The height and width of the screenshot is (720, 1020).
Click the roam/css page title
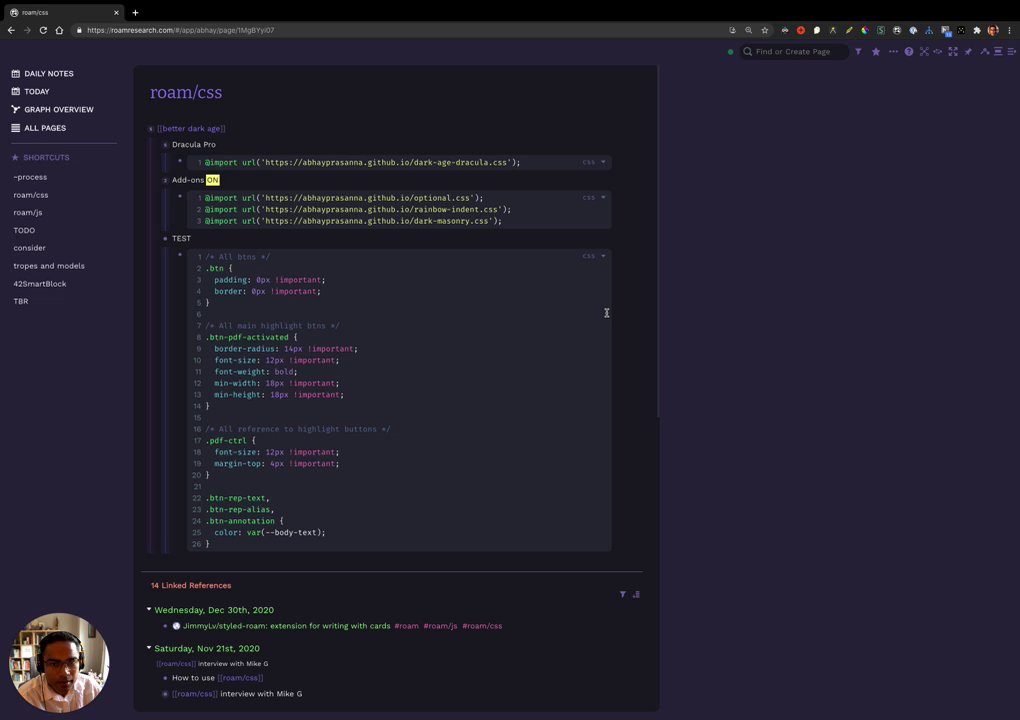(186, 92)
